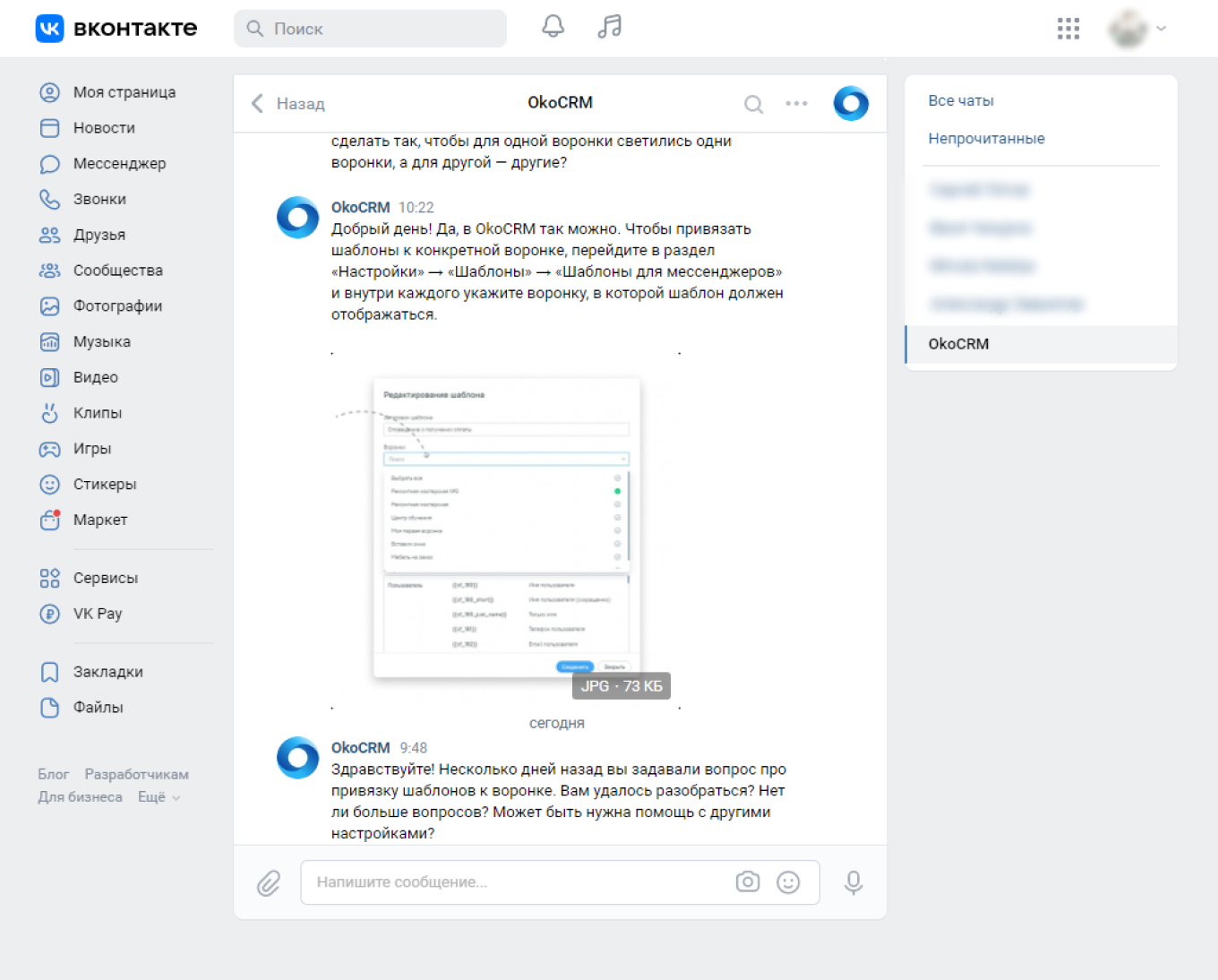The image size is (1218, 980).
Task: Record a voice message with the microphone
Action: [853, 883]
